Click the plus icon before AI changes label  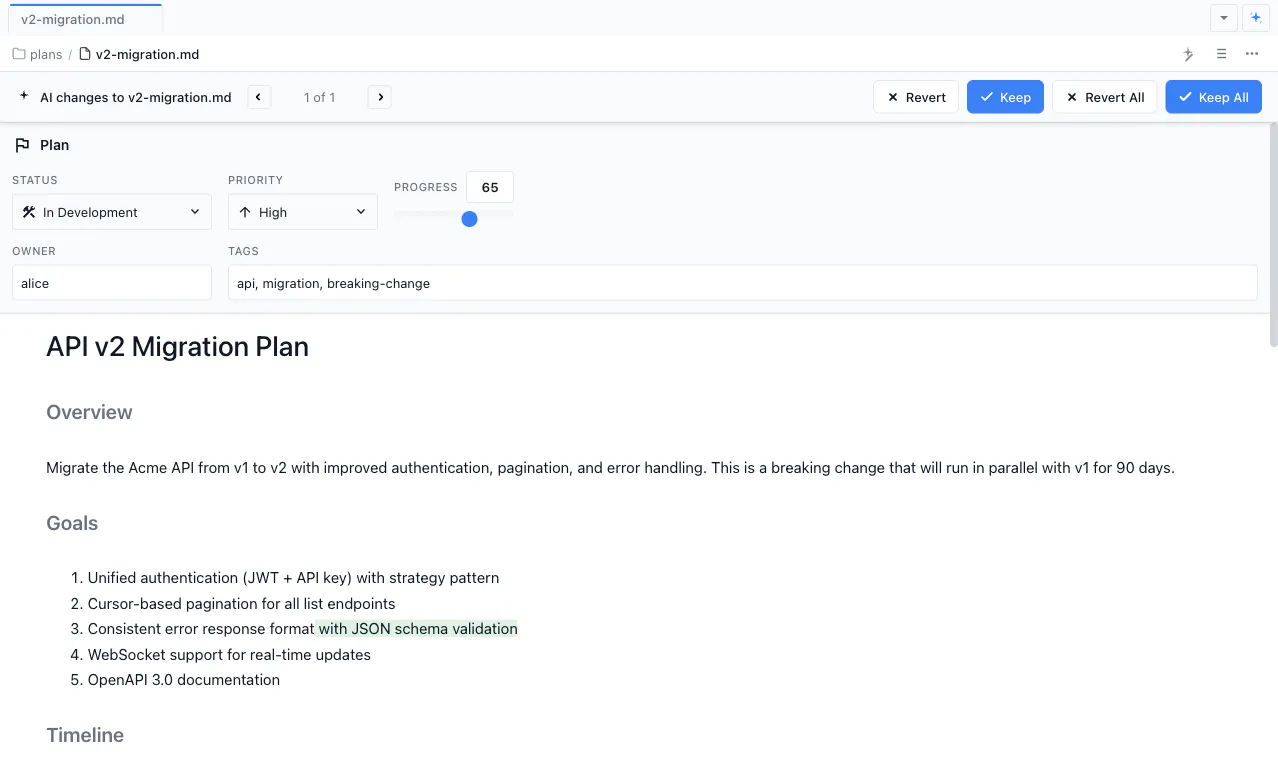pyautogui.click(x=23, y=97)
